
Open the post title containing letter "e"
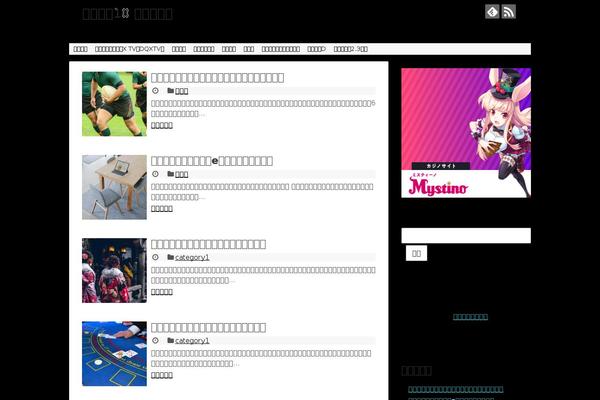pos(212,161)
